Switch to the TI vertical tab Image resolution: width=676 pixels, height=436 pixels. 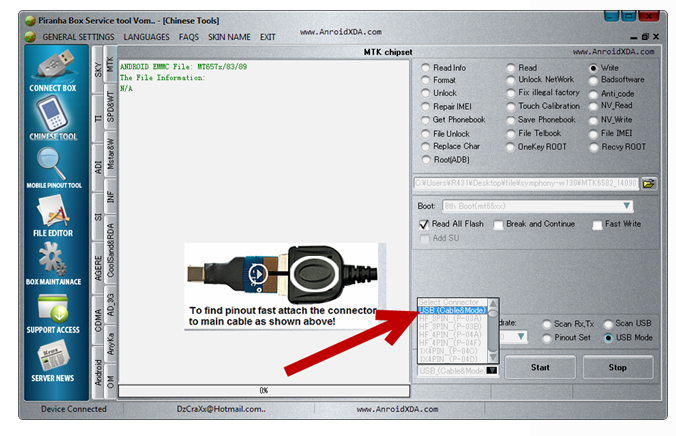(x=98, y=118)
